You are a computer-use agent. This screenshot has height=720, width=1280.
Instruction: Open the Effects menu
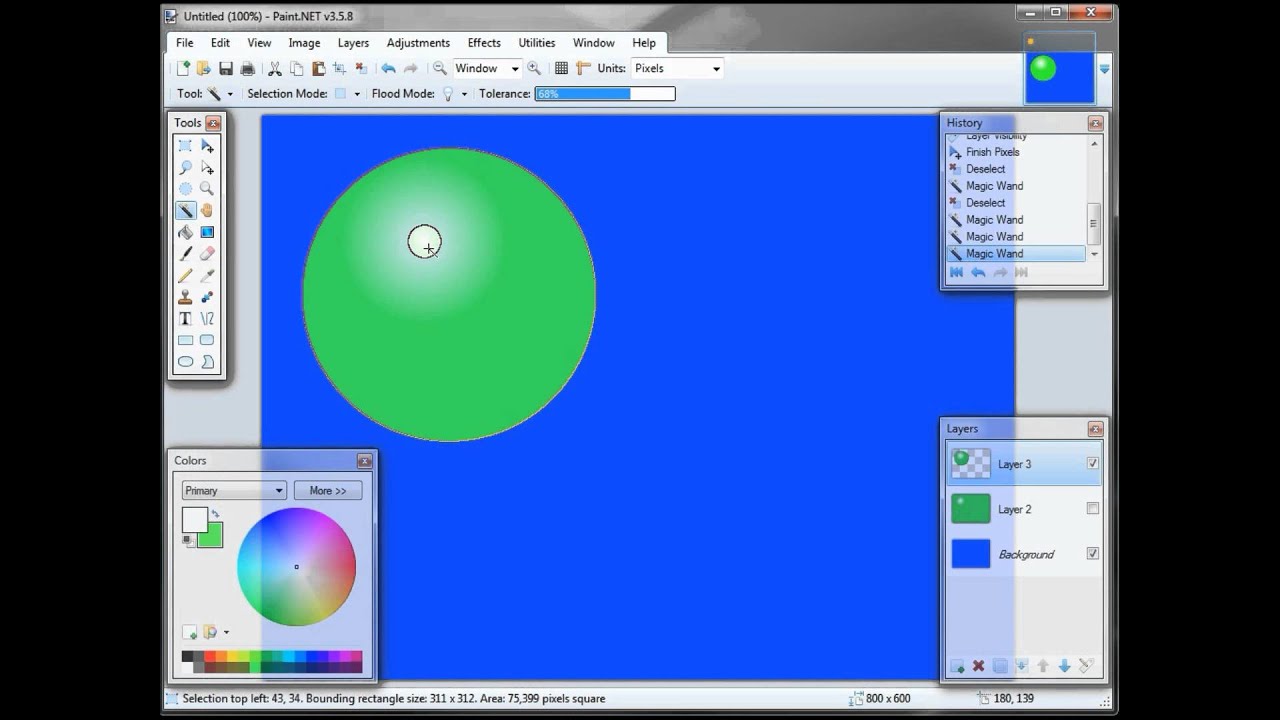tap(484, 43)
